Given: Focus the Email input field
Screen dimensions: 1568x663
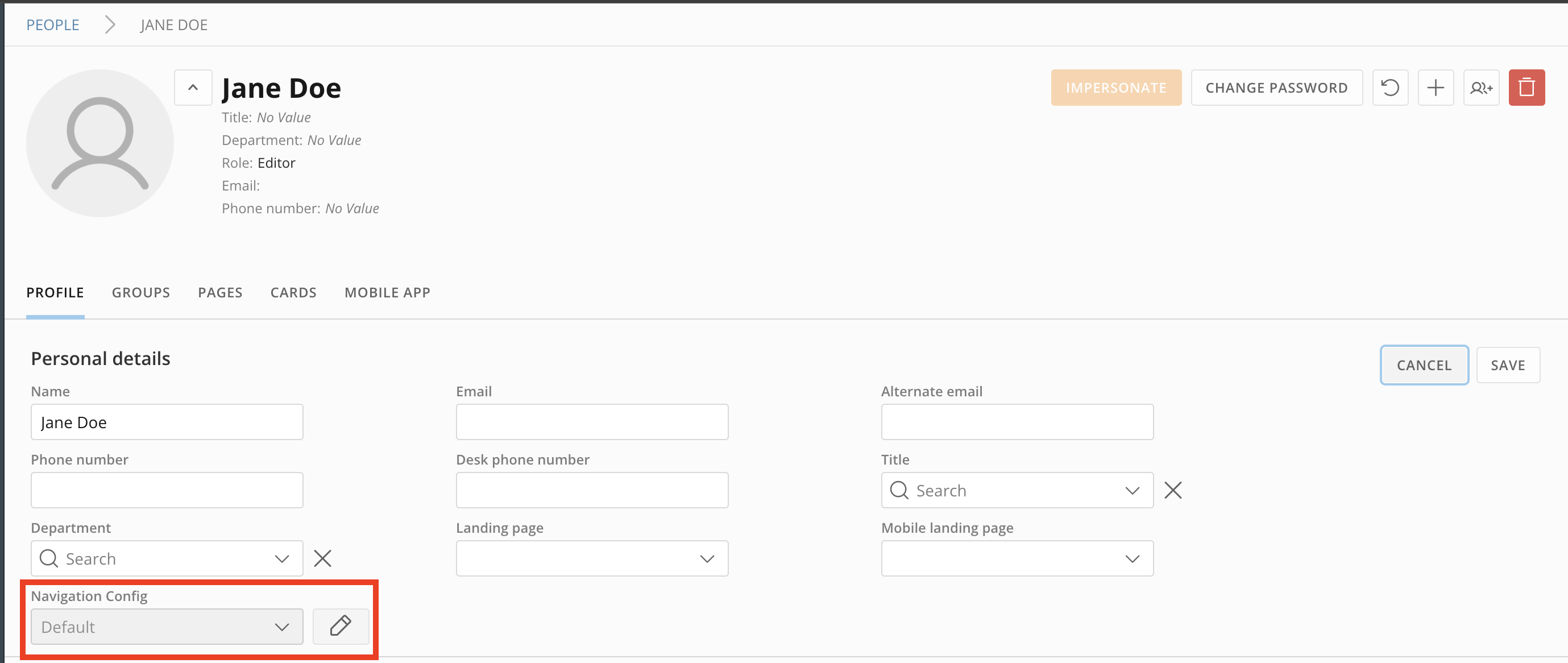Looking at the screenshot, I should click(x=592, y=422).
